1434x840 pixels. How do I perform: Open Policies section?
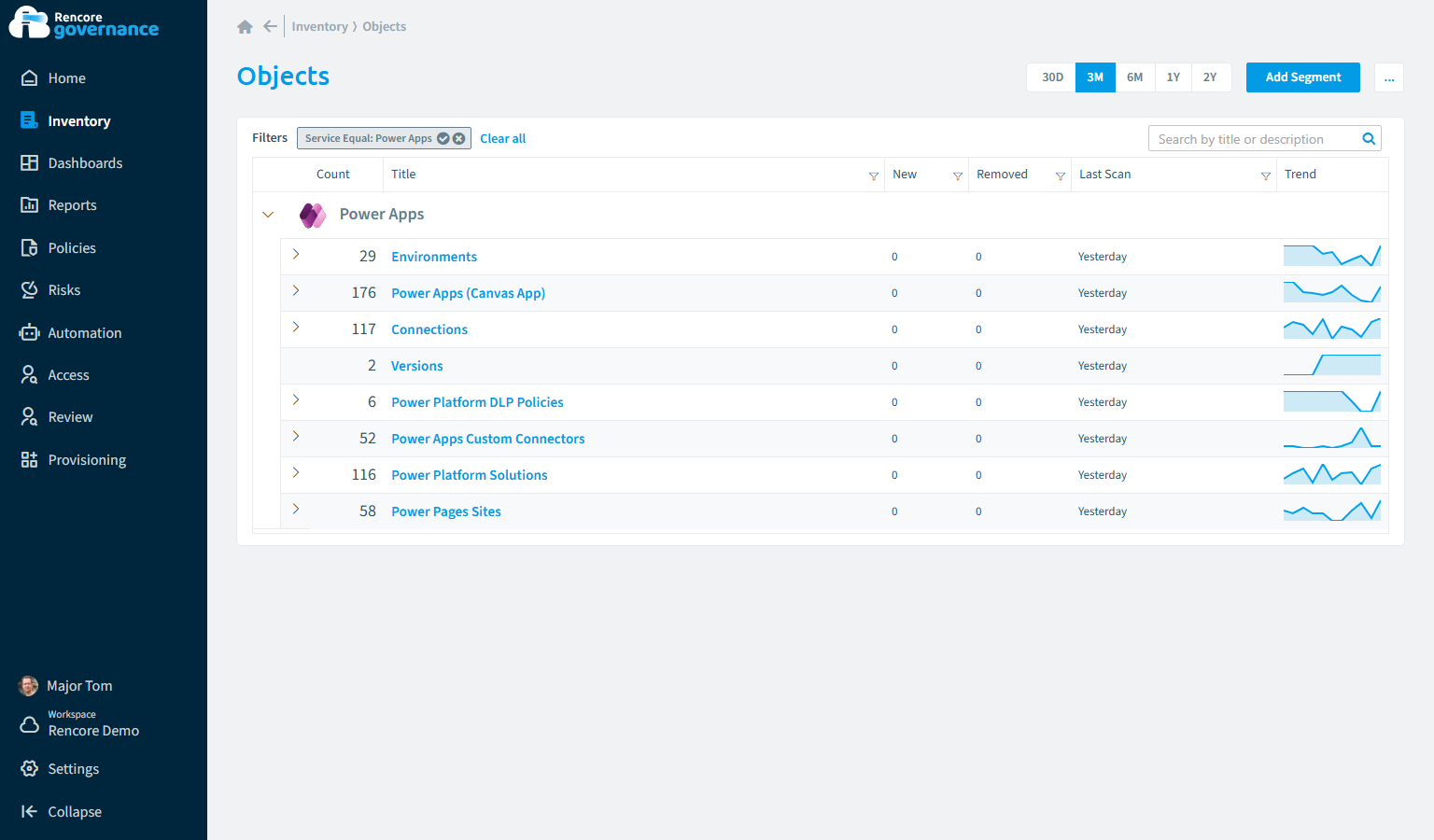(72, 248)
